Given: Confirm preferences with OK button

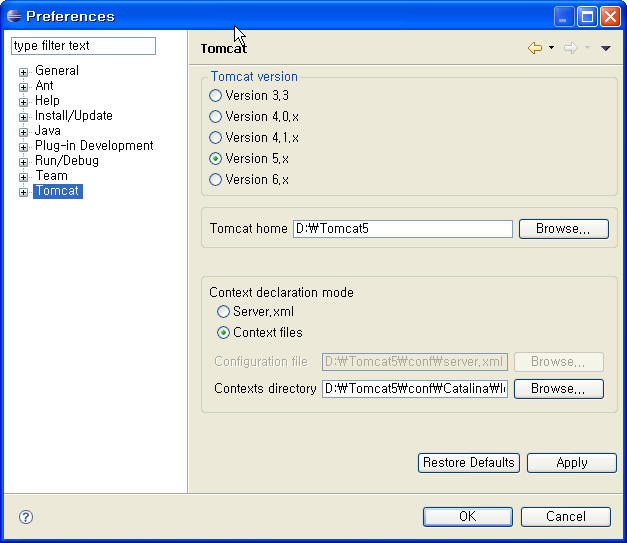Looking at the screenshot, I should click(x=468, y=517).
